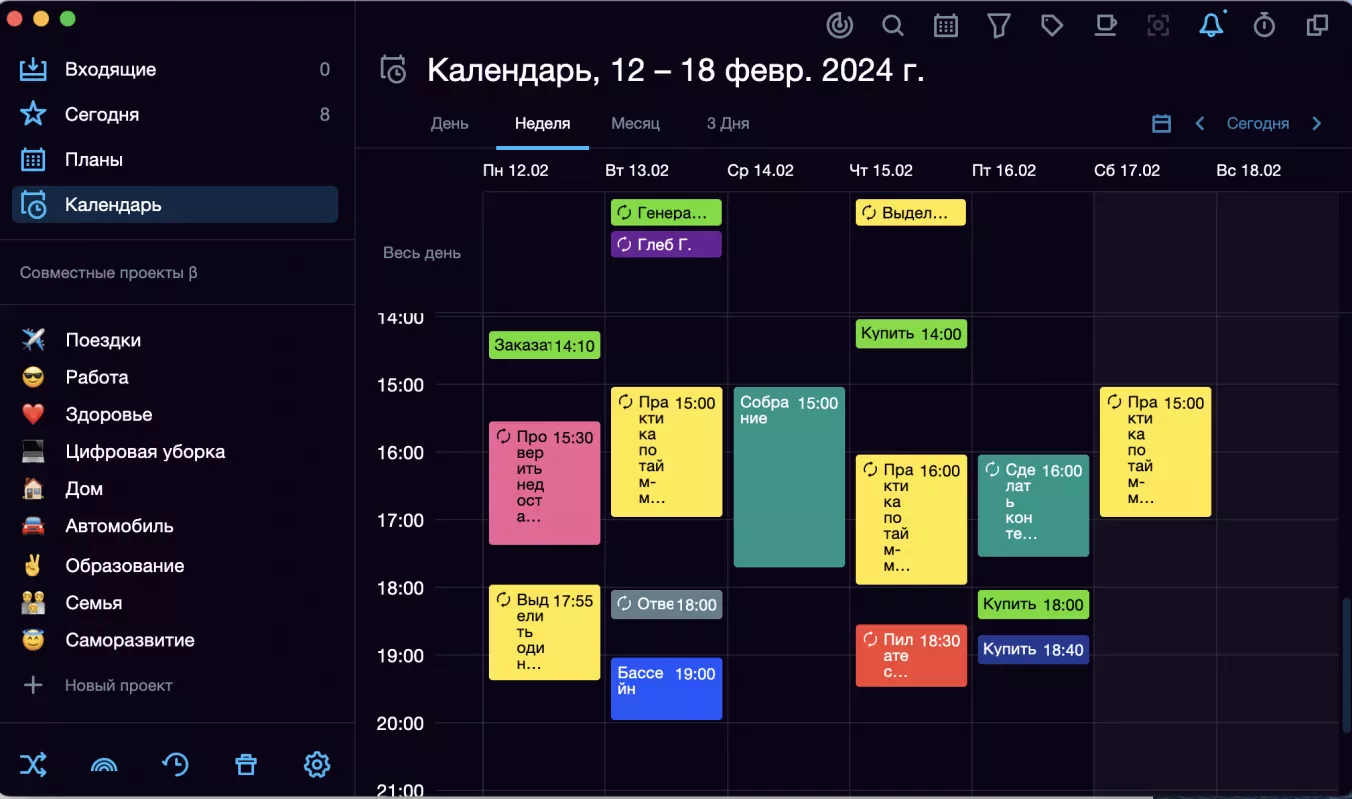Click the coffee cup icon
The image size is (1352, 799).
1105,26
